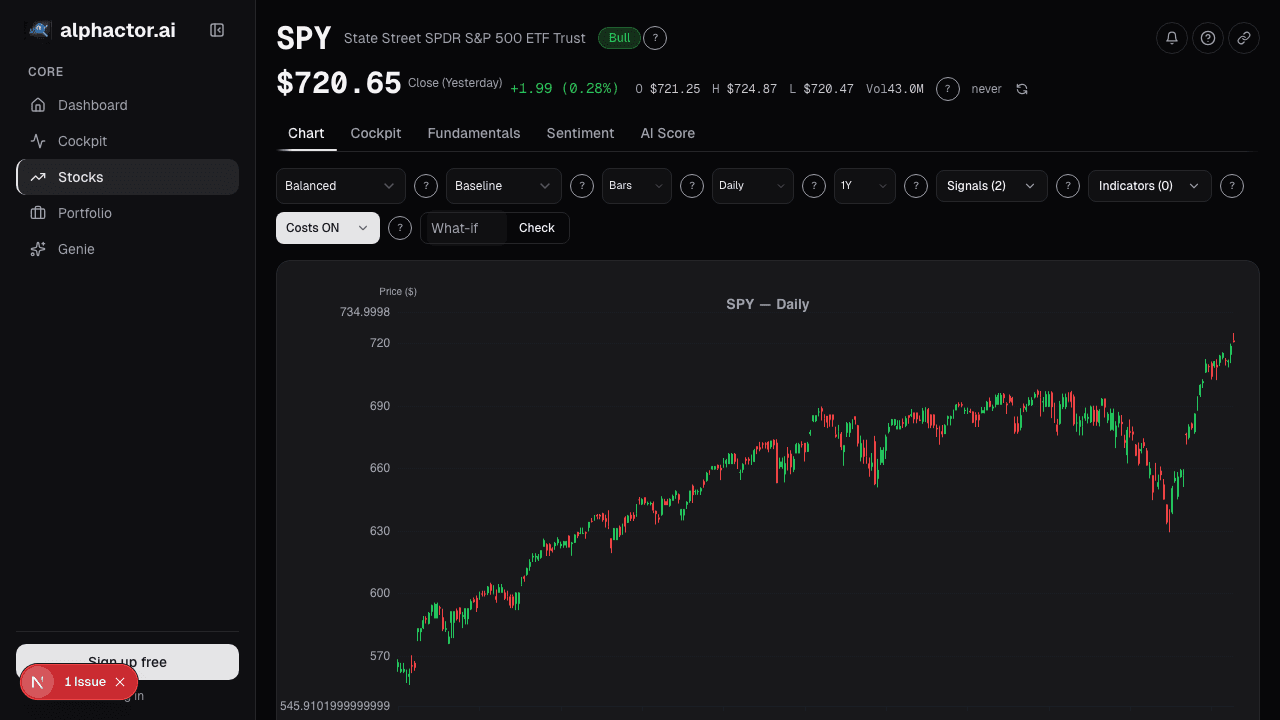
Task: Click help icon after Bars dropdown
Action: tap(692, 186)
